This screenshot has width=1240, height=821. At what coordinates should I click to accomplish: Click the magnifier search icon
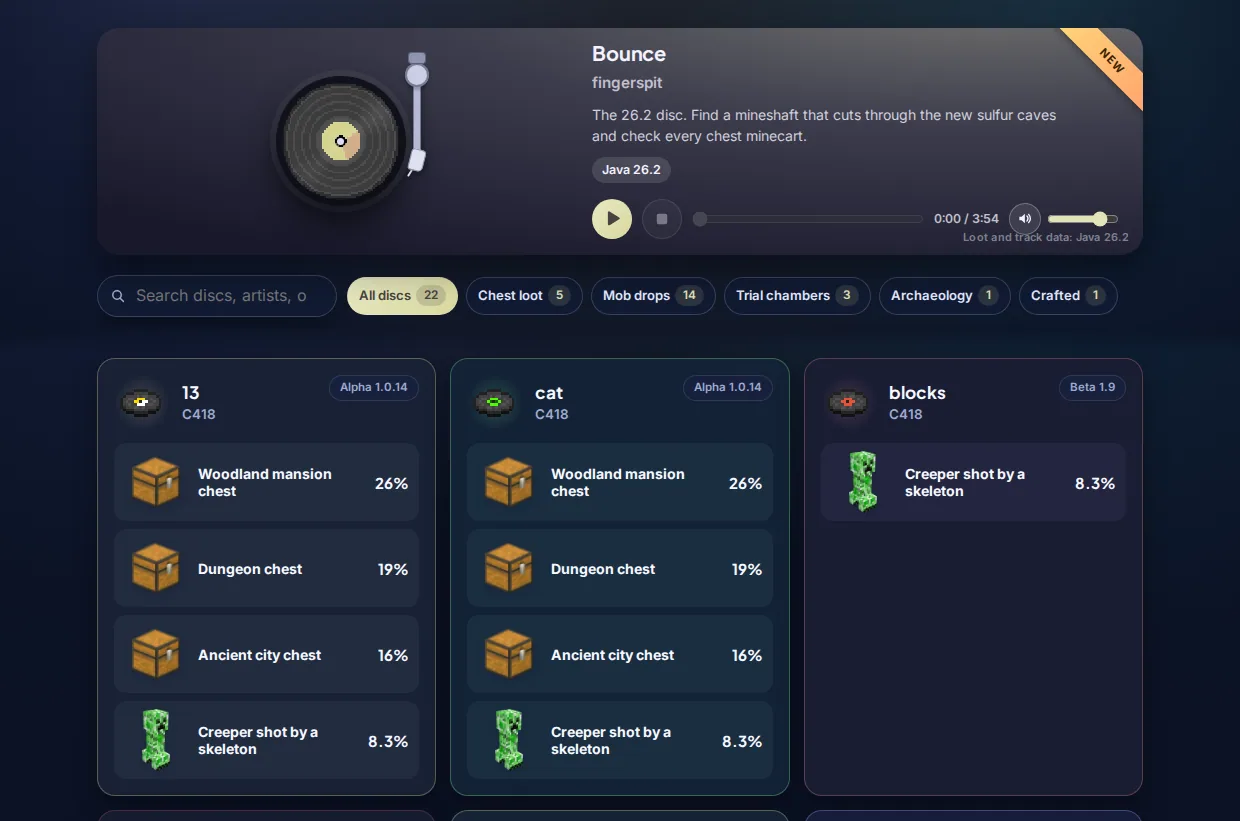point(118,296)
